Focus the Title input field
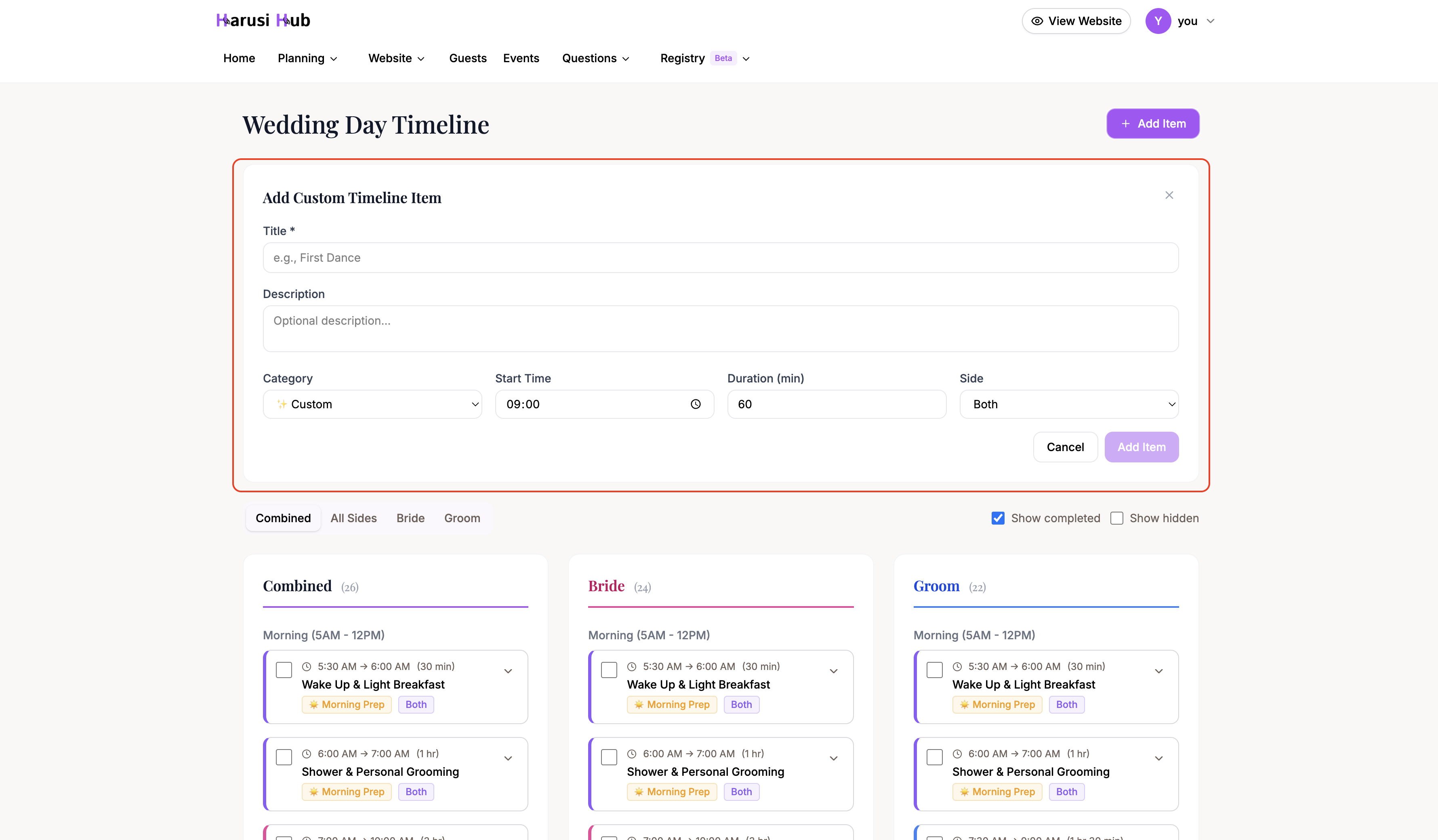The width and height of the screenshot is (1438, 840). point(719,257)
